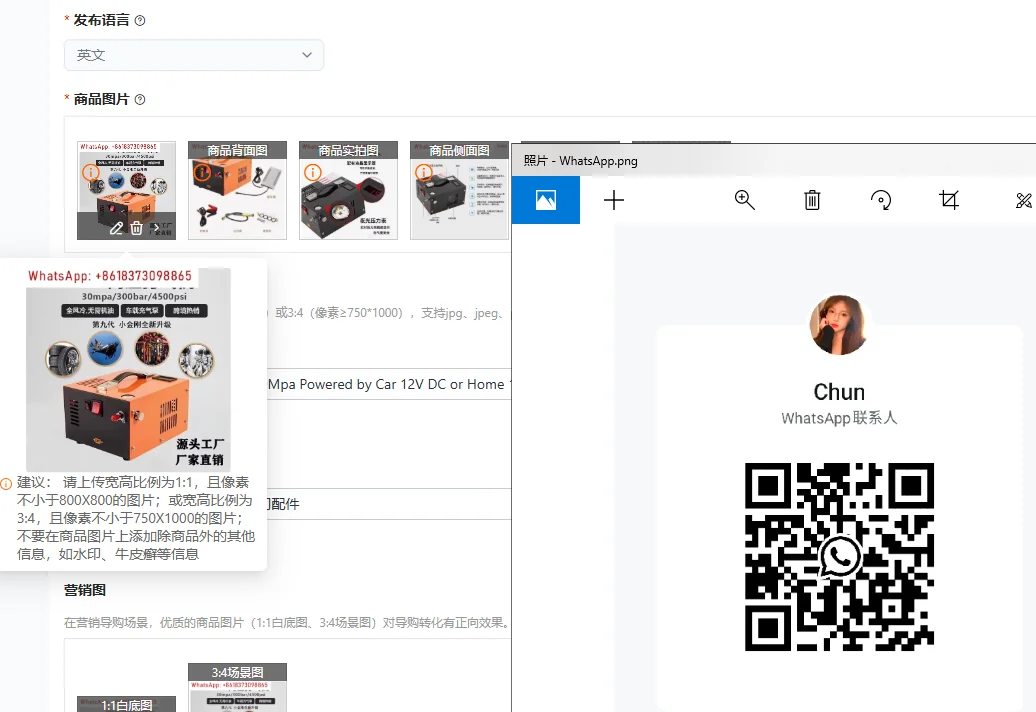
Task: Click the orange info icon on 商品背面图 thumbnail
Action: coord(202,172)
